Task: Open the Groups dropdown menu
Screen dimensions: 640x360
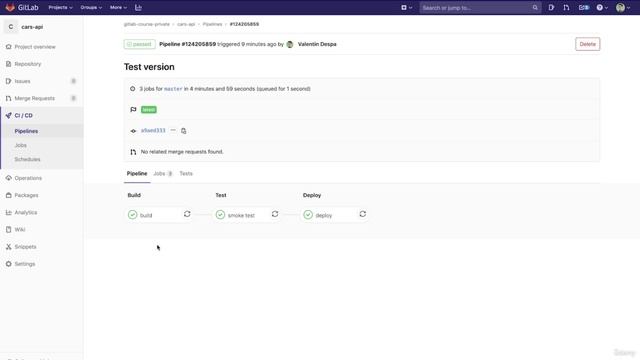Action: (x=91, y=7)
